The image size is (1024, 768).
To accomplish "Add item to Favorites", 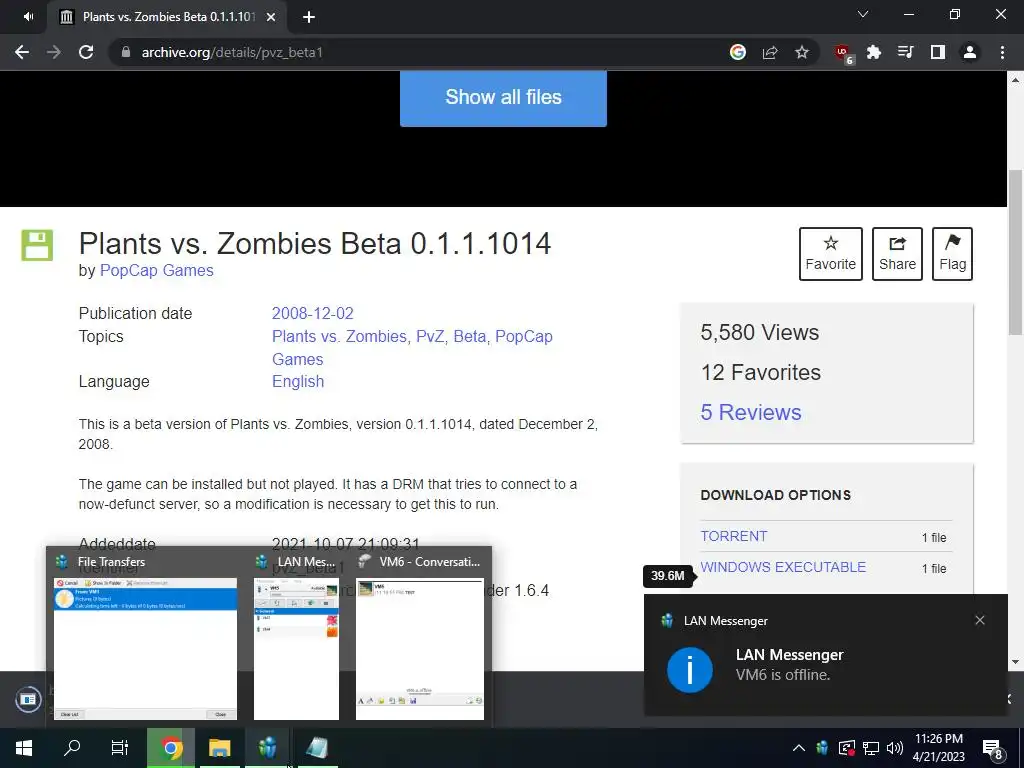I will coord(831,254).
